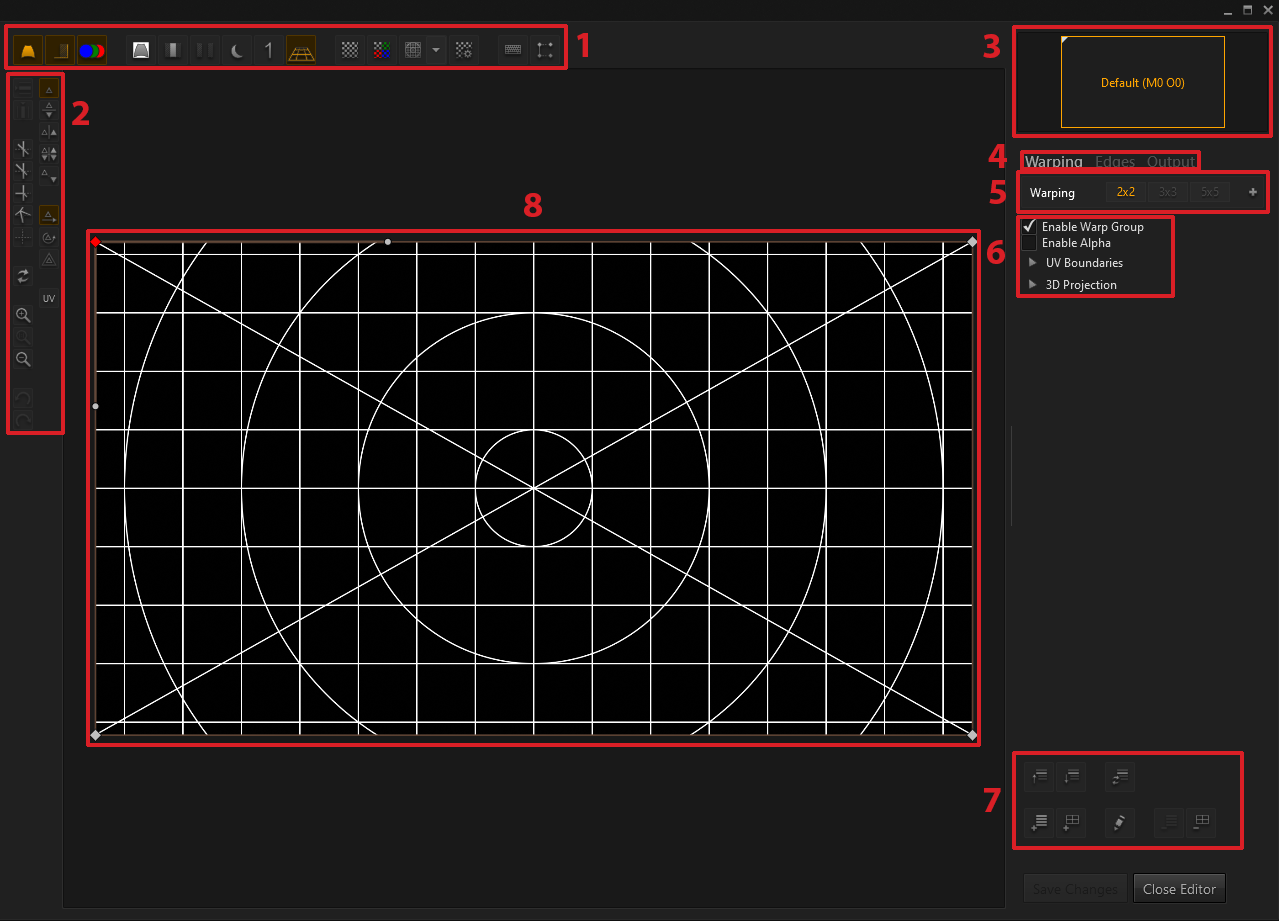
Task: Click the pencil edit icon
Action: click(x=1120, y=822)
